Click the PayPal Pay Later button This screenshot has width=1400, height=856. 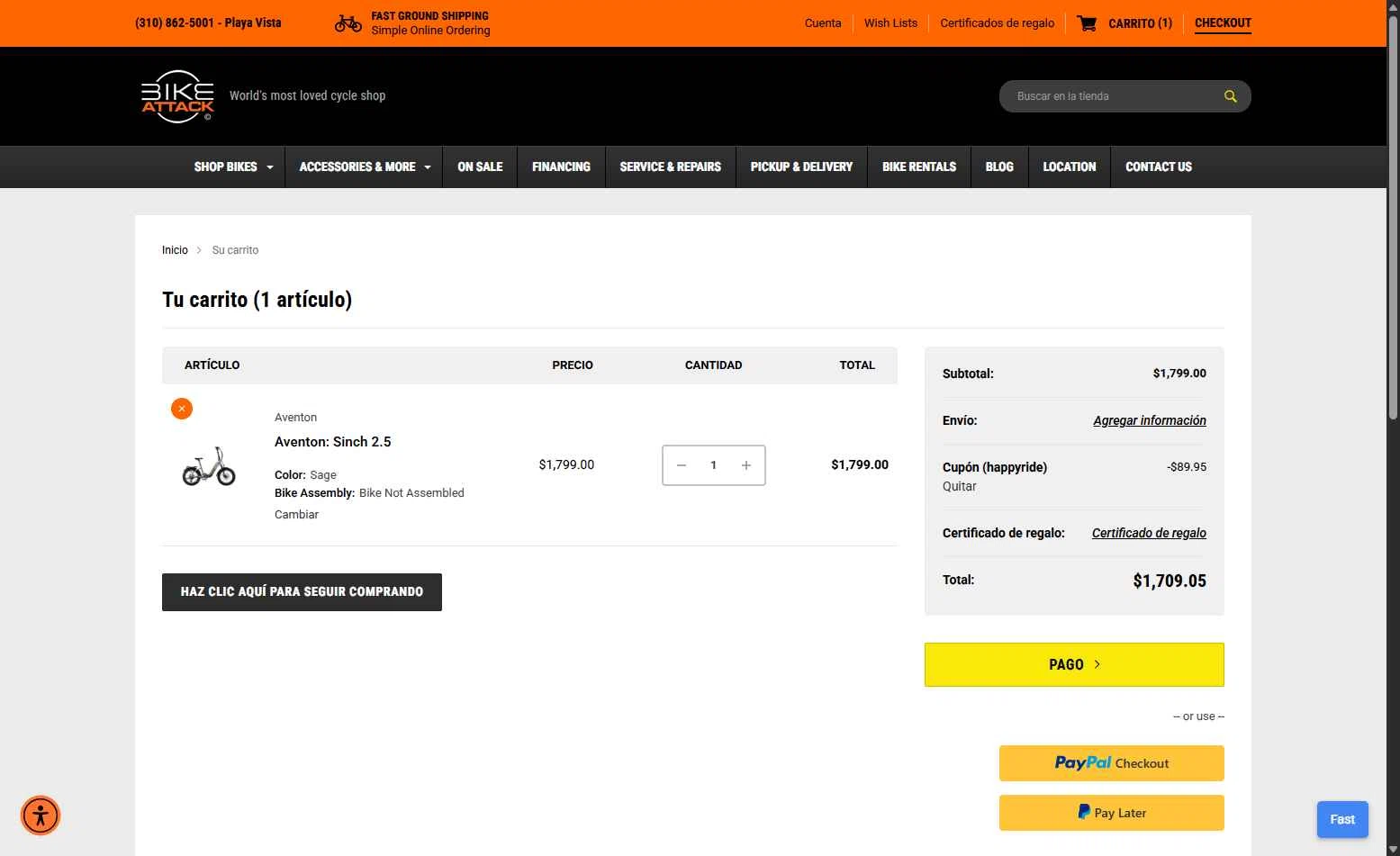[x=1112, y=813]
